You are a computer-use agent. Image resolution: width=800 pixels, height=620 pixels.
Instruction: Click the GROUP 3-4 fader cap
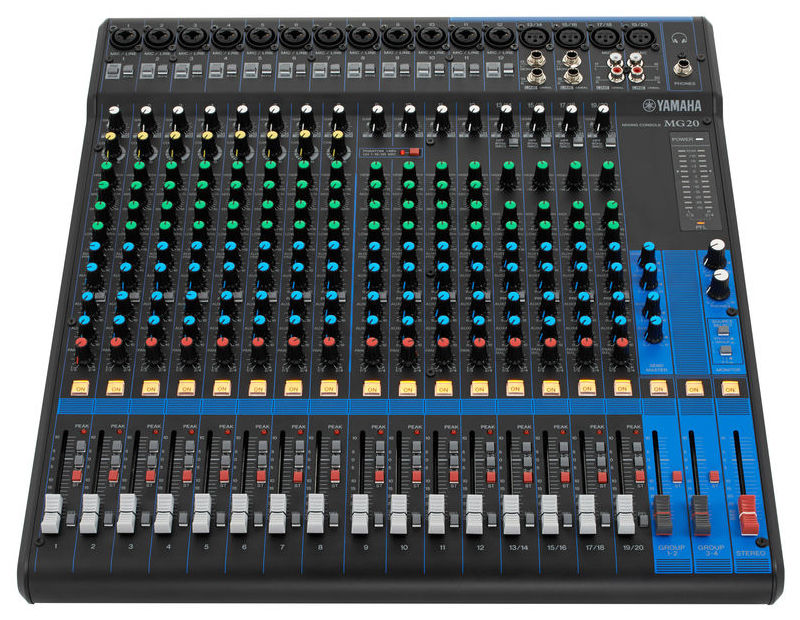click(x=701, y=513)
